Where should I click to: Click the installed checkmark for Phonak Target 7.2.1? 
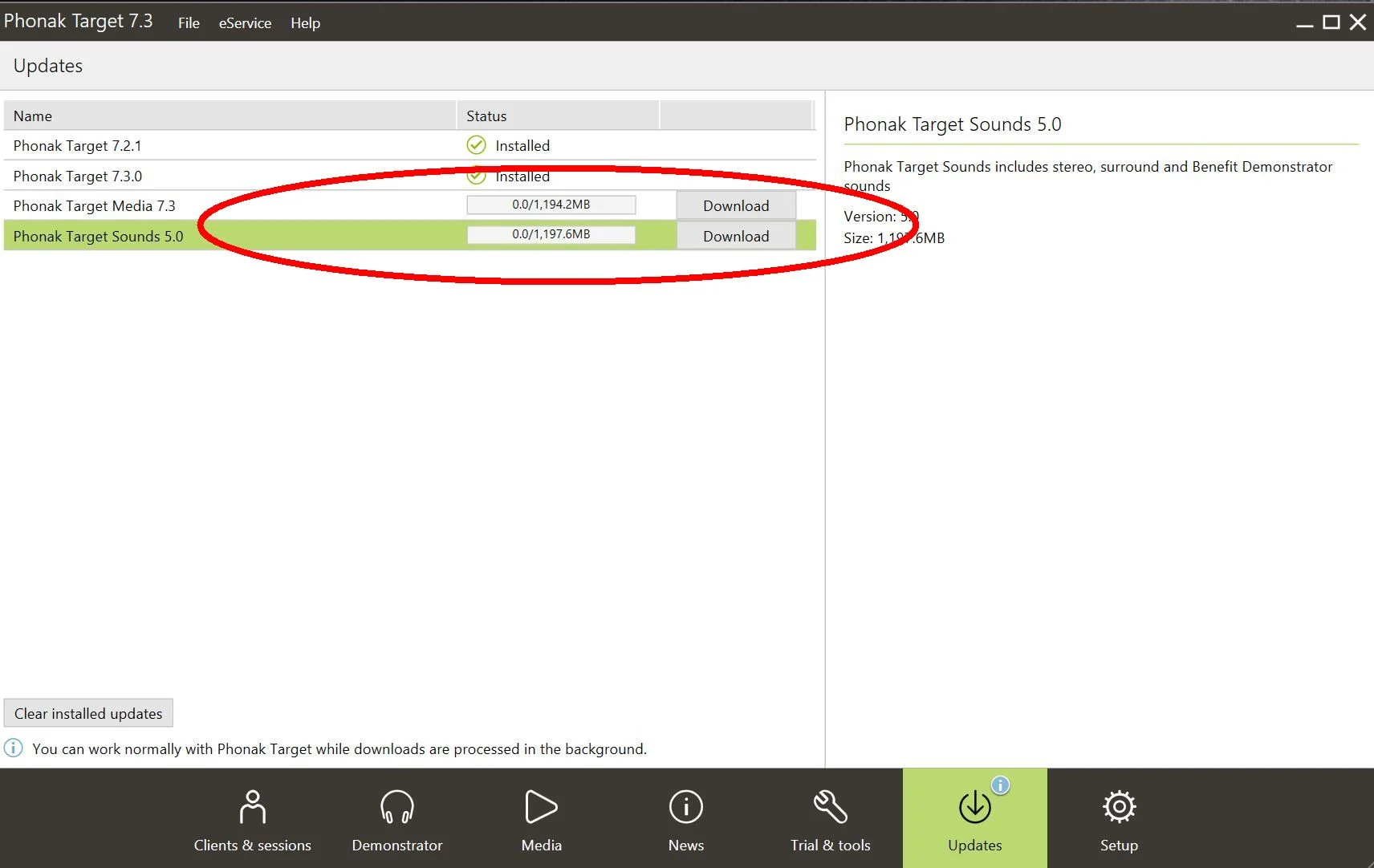[x=476, y=145]
